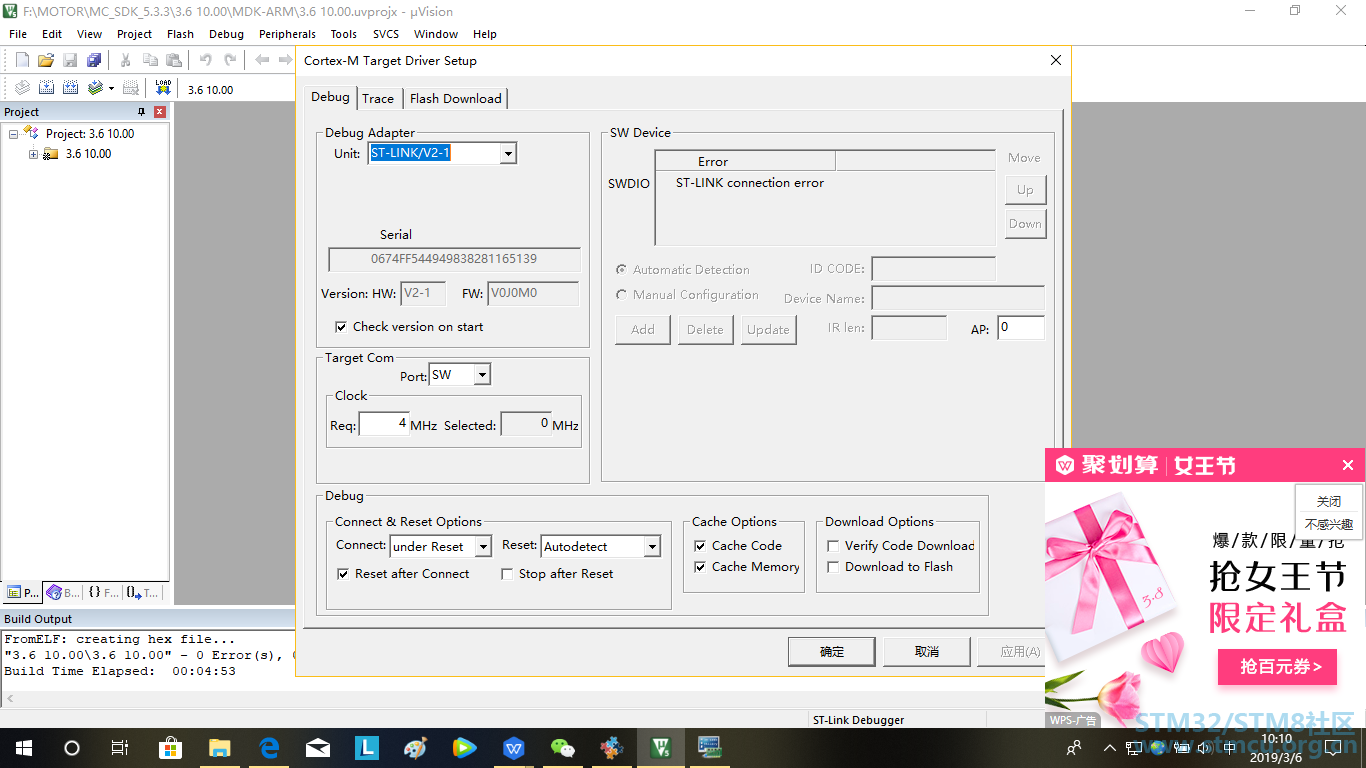The image size is (1366, 768).
Task: Pin the Project panel with pushpin icon
Action: 141,112
